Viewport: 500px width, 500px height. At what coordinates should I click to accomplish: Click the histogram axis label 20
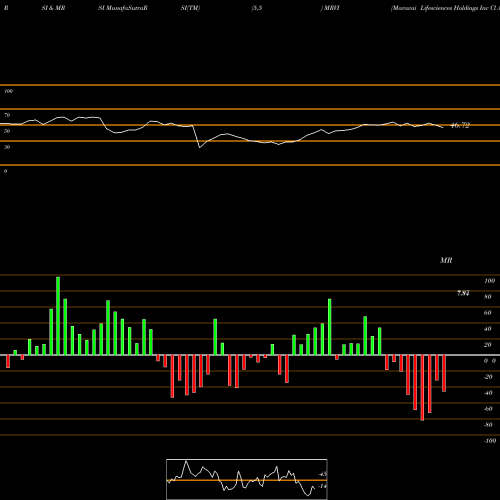tap(488, 345)
